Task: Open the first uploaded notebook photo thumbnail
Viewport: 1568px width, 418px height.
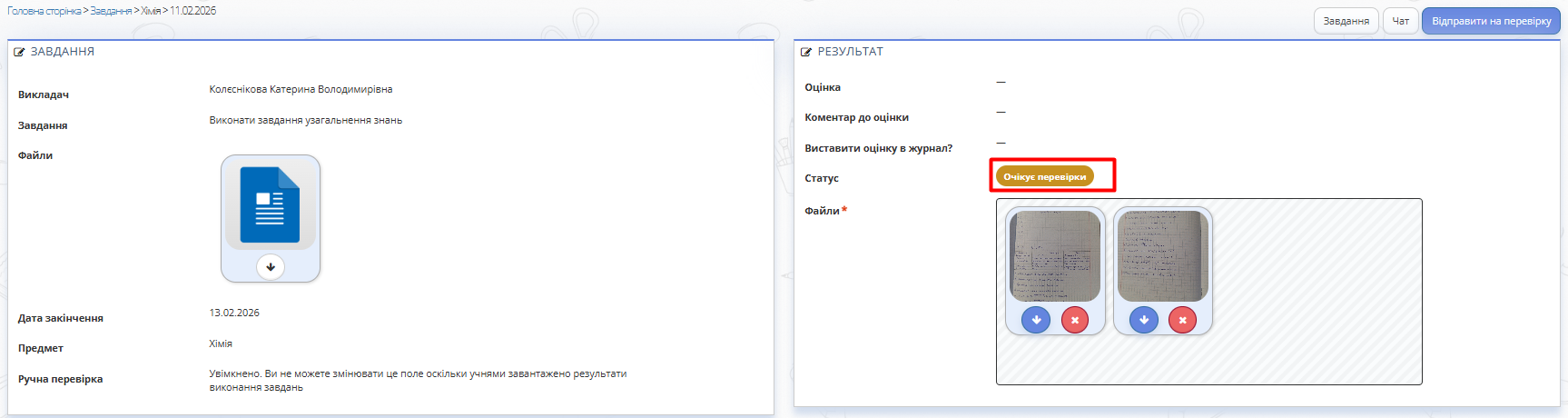Action: pos(1055,256)
